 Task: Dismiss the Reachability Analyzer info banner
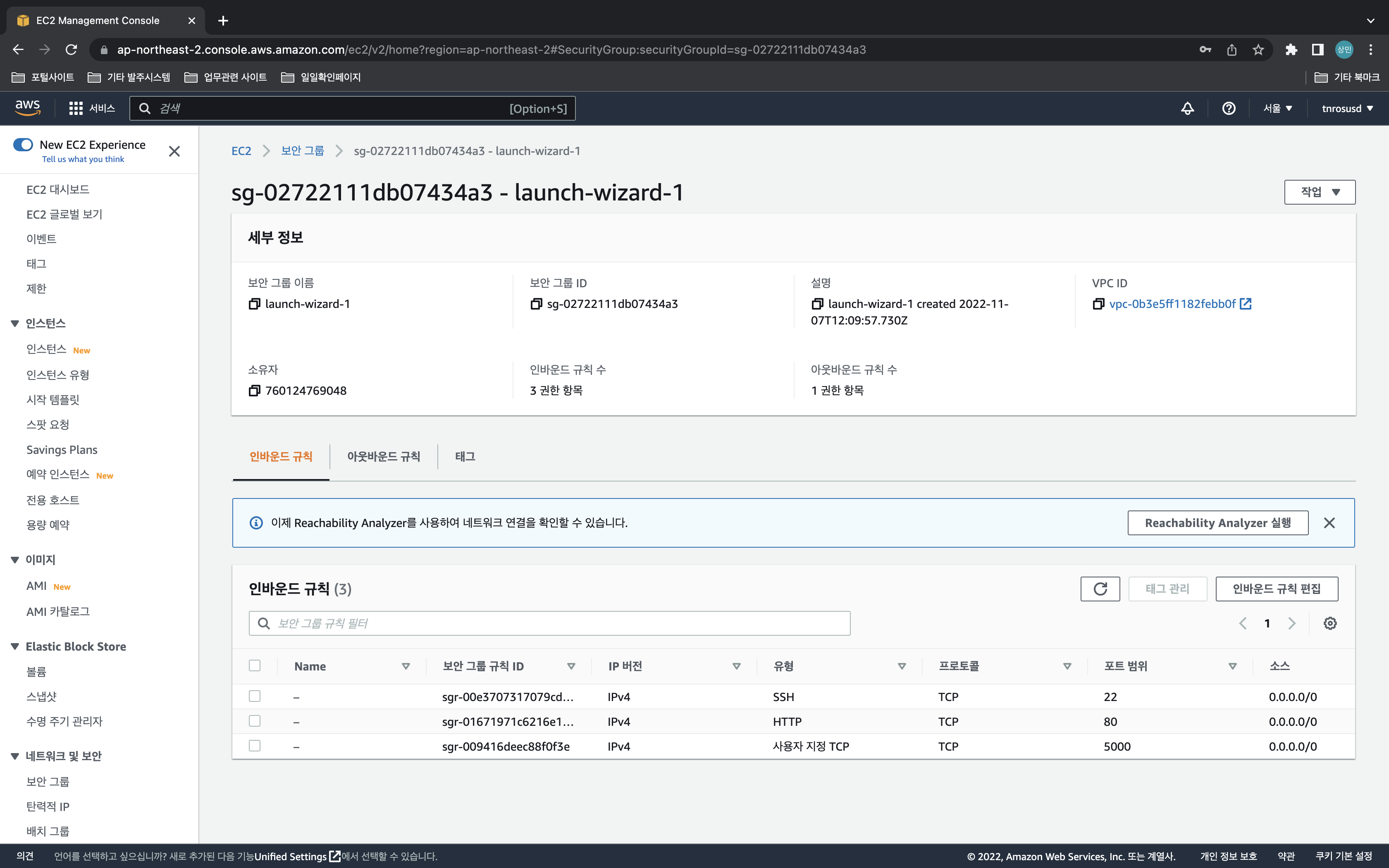[1329, 523]
